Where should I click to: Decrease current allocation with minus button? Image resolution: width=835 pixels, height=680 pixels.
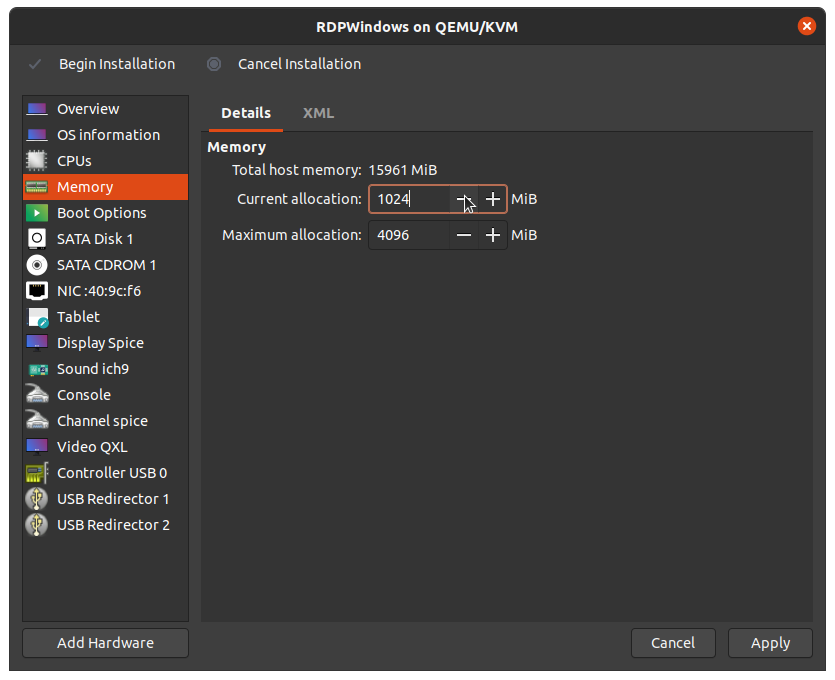point(463,199)
